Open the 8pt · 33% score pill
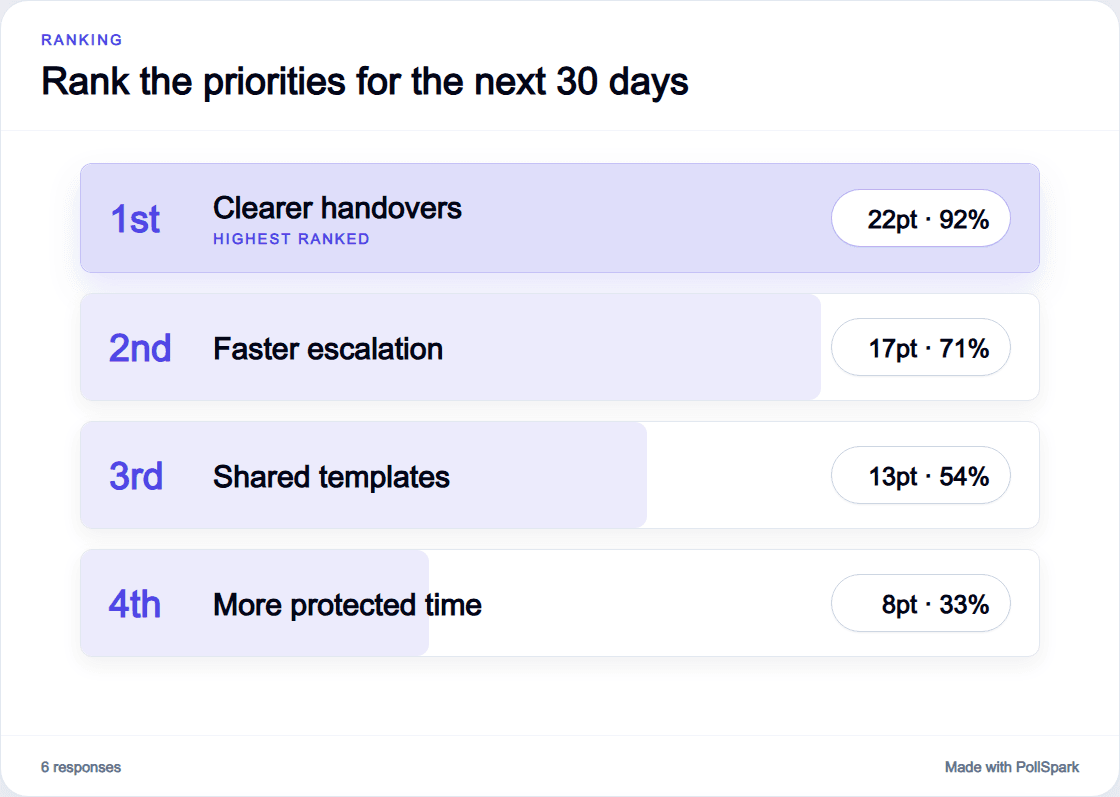This screenshot has height=797, width=1120. coord(920,603)
